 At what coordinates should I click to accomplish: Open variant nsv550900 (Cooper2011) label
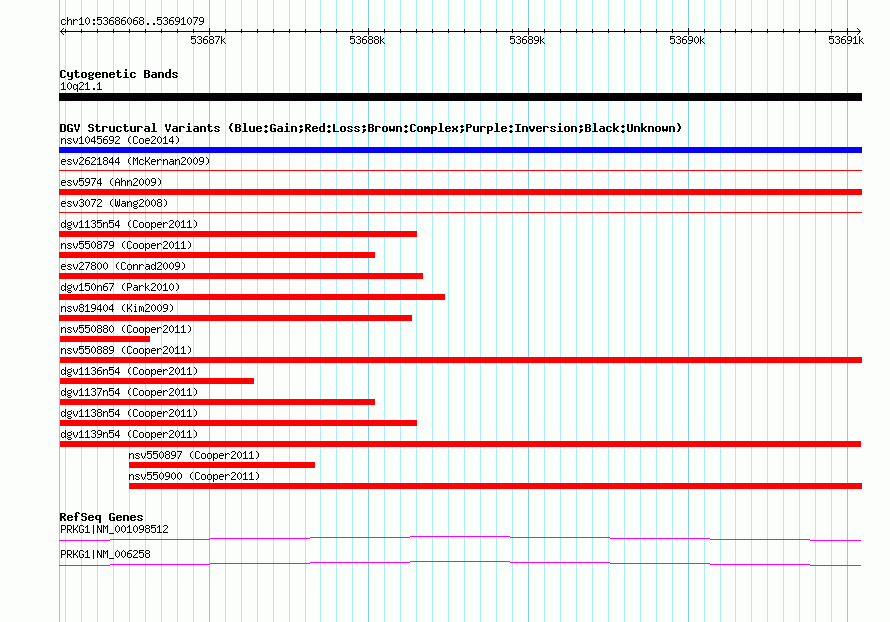[x=194, y=476]
